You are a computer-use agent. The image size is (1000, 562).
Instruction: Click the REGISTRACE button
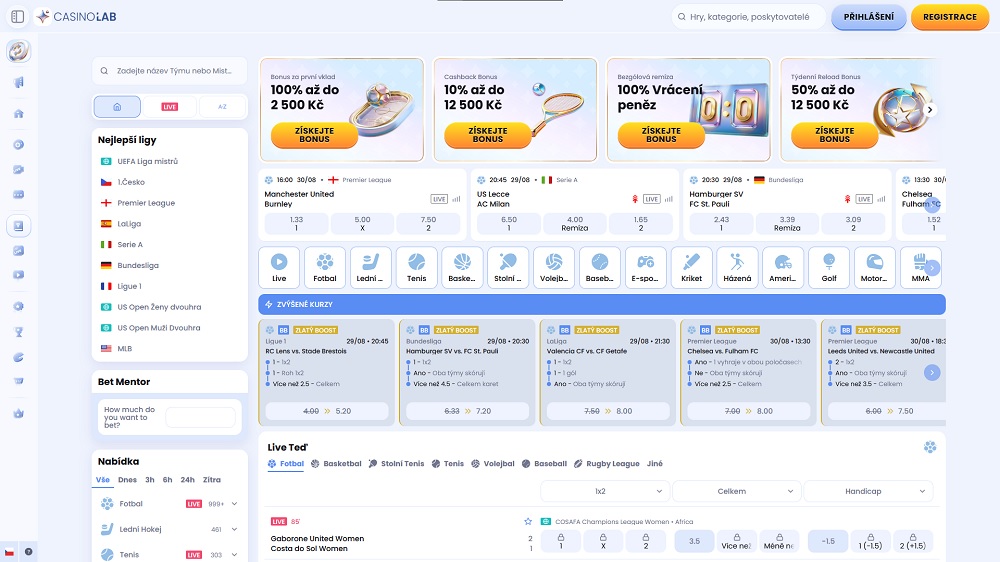[x=950, y=17]
